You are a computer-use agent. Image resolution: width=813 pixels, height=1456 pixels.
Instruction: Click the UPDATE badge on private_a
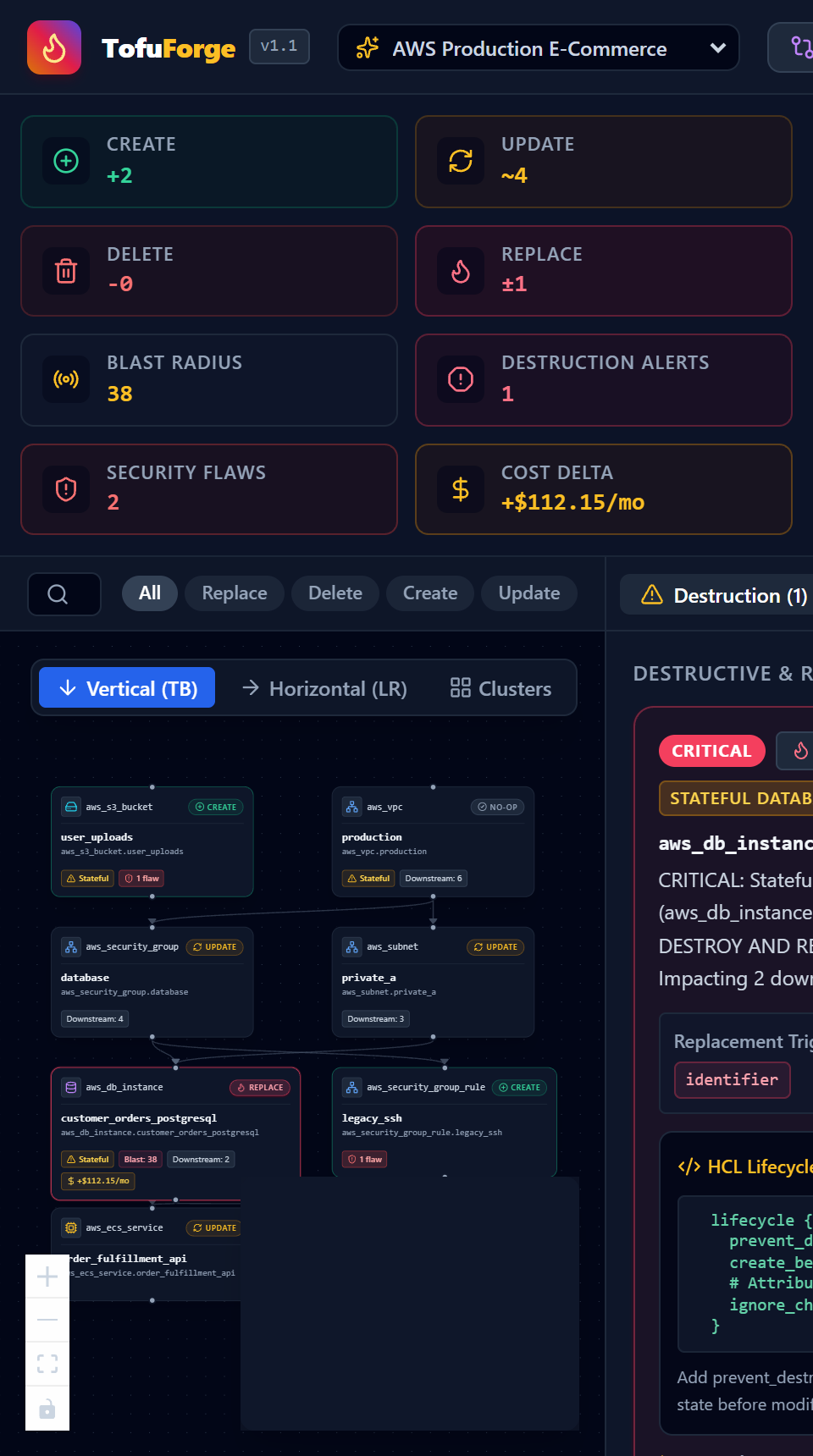[x=495, y=947]
